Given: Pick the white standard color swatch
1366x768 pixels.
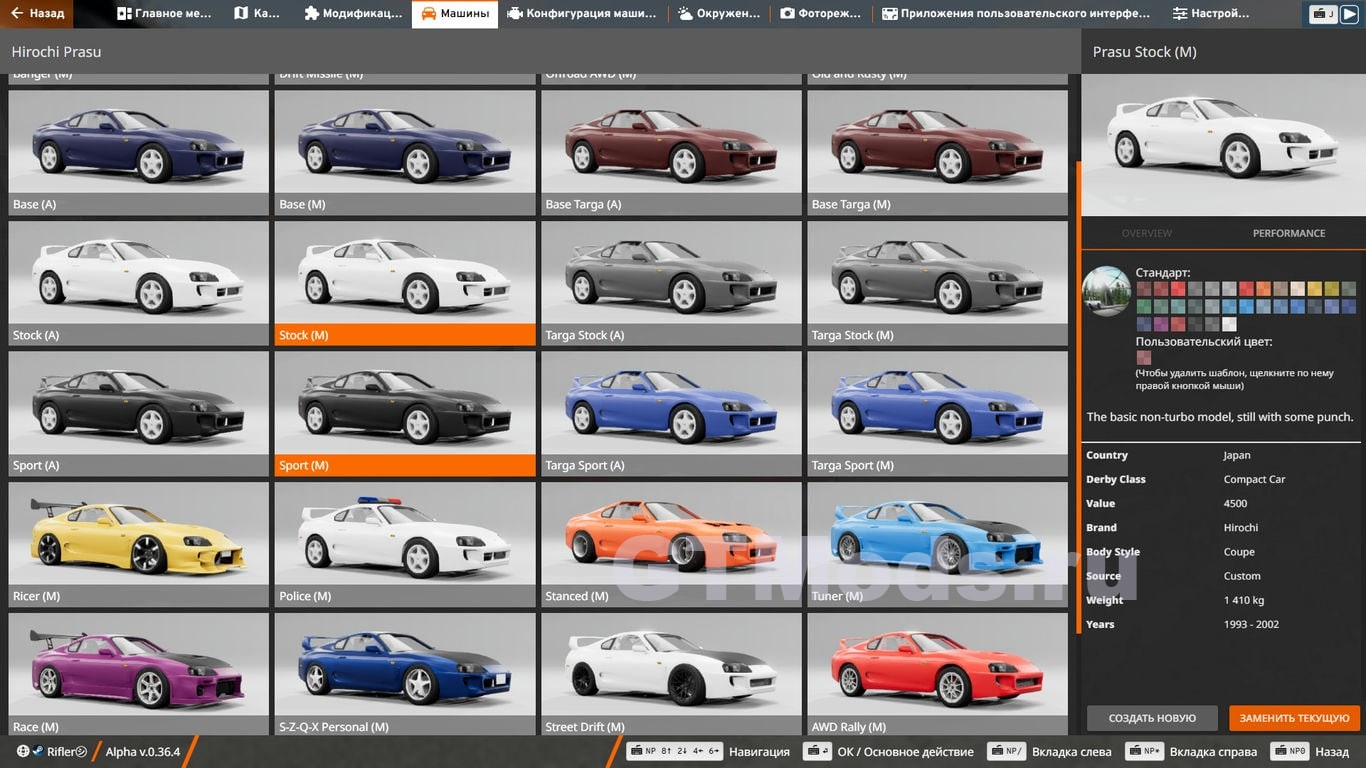Looking at the screenshot, I should [x=1229, y=324].
